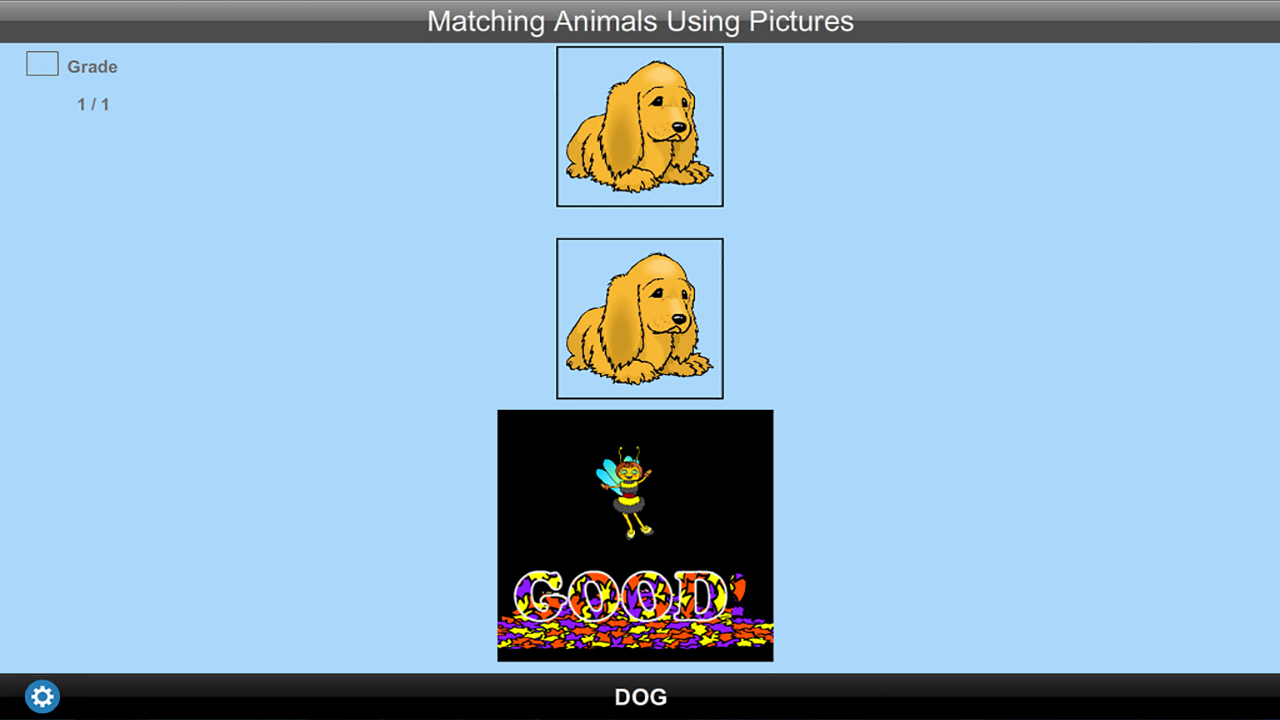Click the Matching Animals Using Pictures title
The height and width of the screenshot is (720, 1280).
tap(640, 21)
